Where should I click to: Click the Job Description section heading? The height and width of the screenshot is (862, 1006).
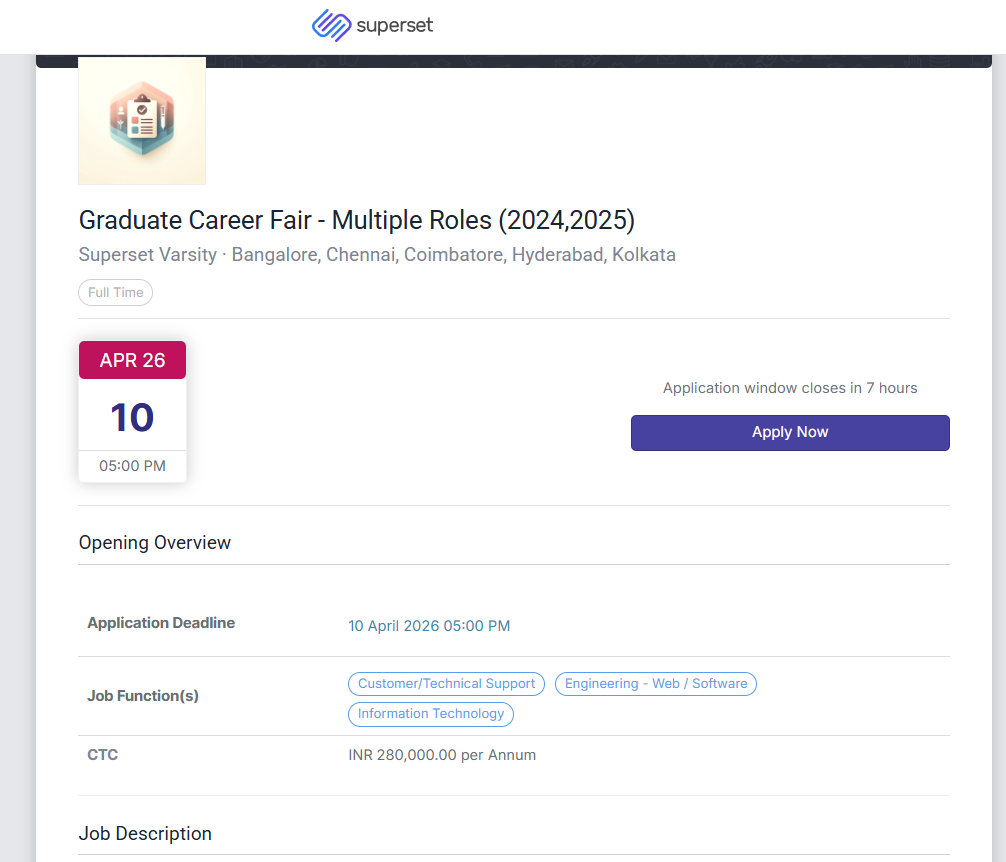(145, 834)
